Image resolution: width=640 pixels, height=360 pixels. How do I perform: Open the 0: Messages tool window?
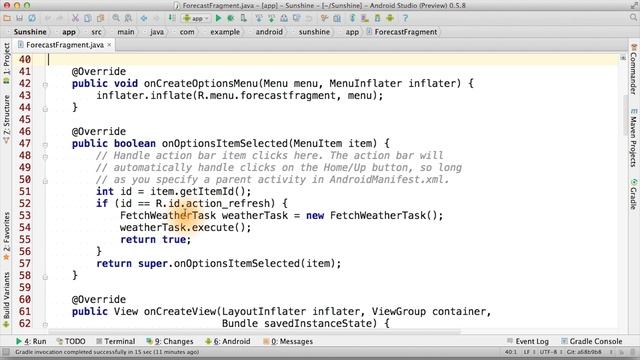(288, 341)
